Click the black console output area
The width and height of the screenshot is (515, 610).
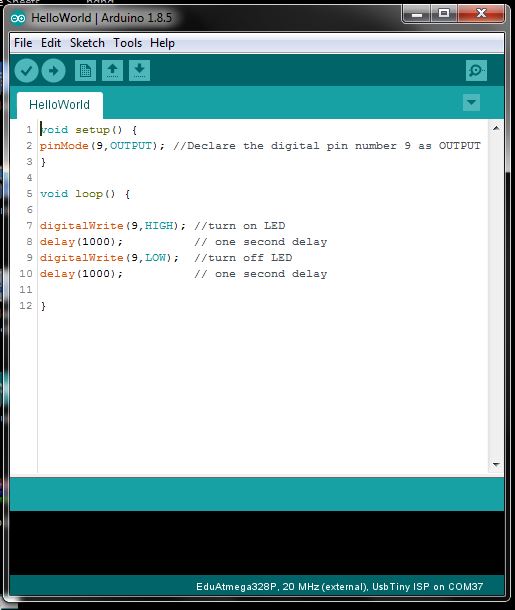coord(257,543)
